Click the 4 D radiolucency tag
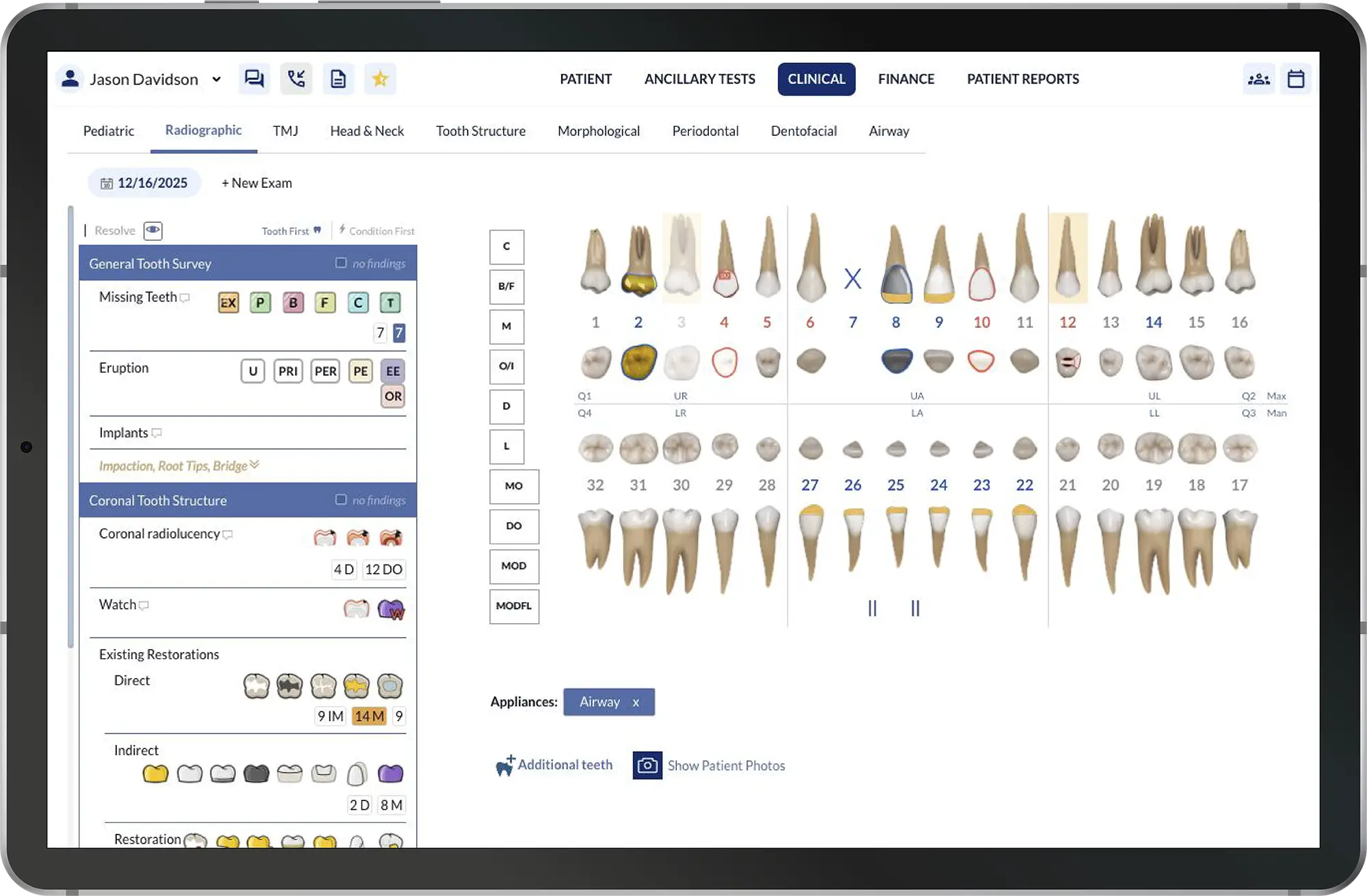 pyautogui.click(x=344, y=569)
